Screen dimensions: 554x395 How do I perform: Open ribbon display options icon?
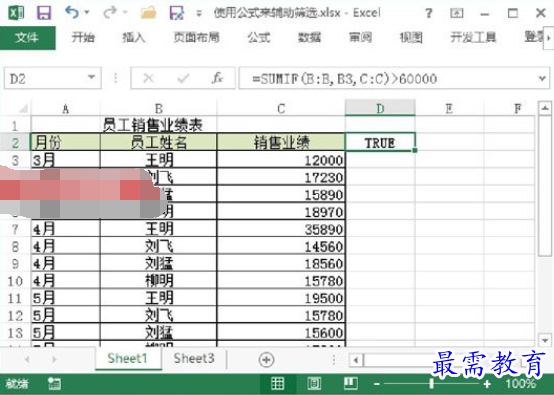coord(456,13)
